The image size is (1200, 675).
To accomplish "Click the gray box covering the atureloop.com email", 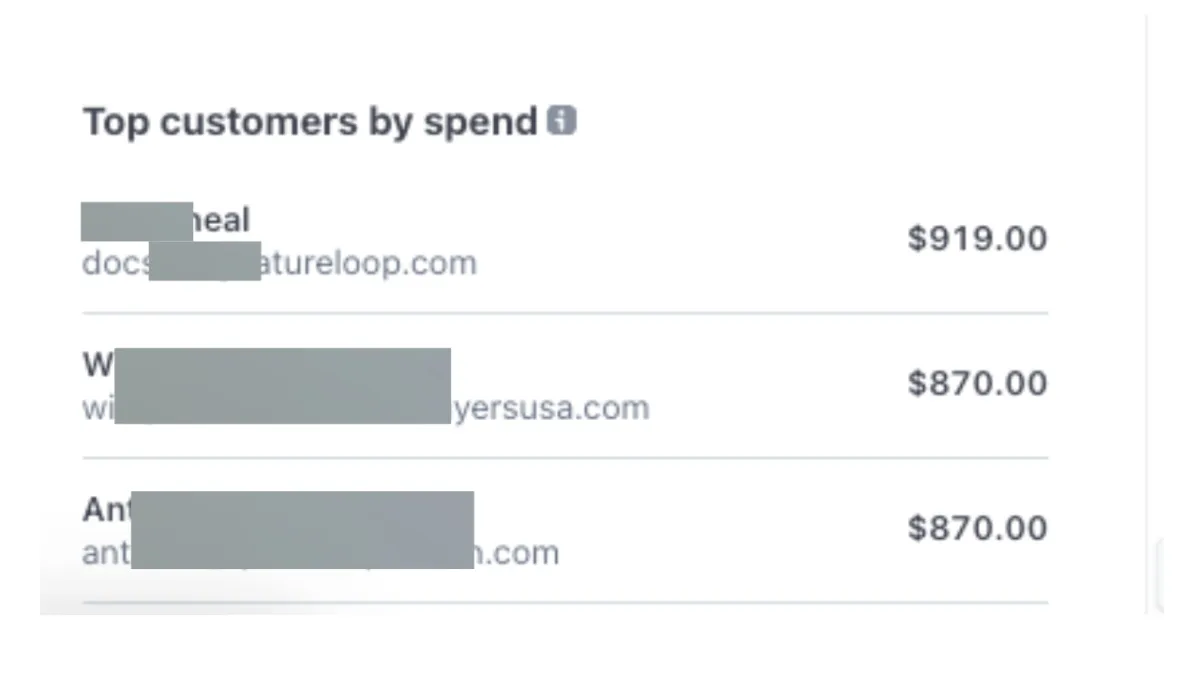I will point(204,261).
